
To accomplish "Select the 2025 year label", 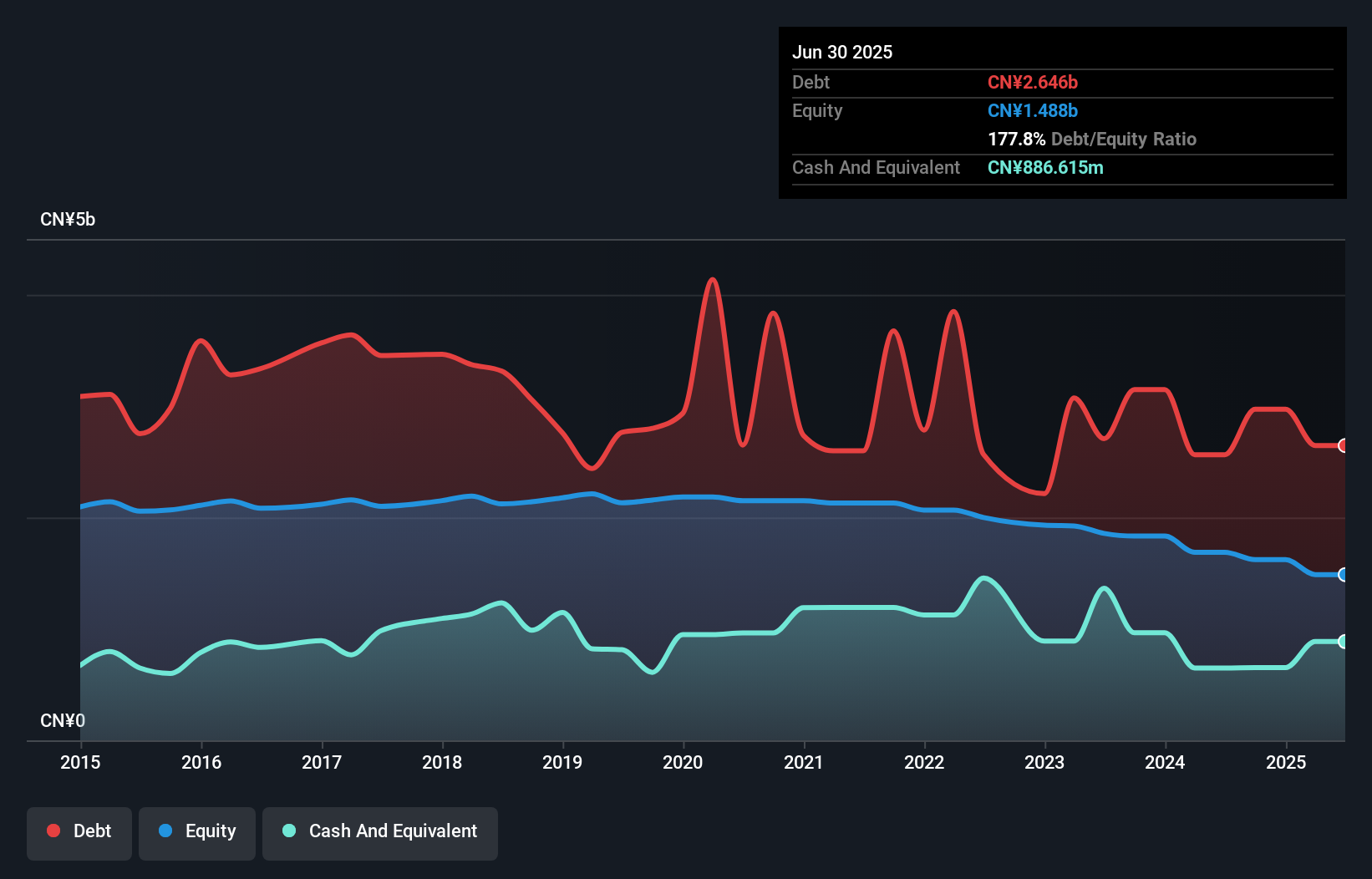I will pyautogui.click(x=1287, y=762).
